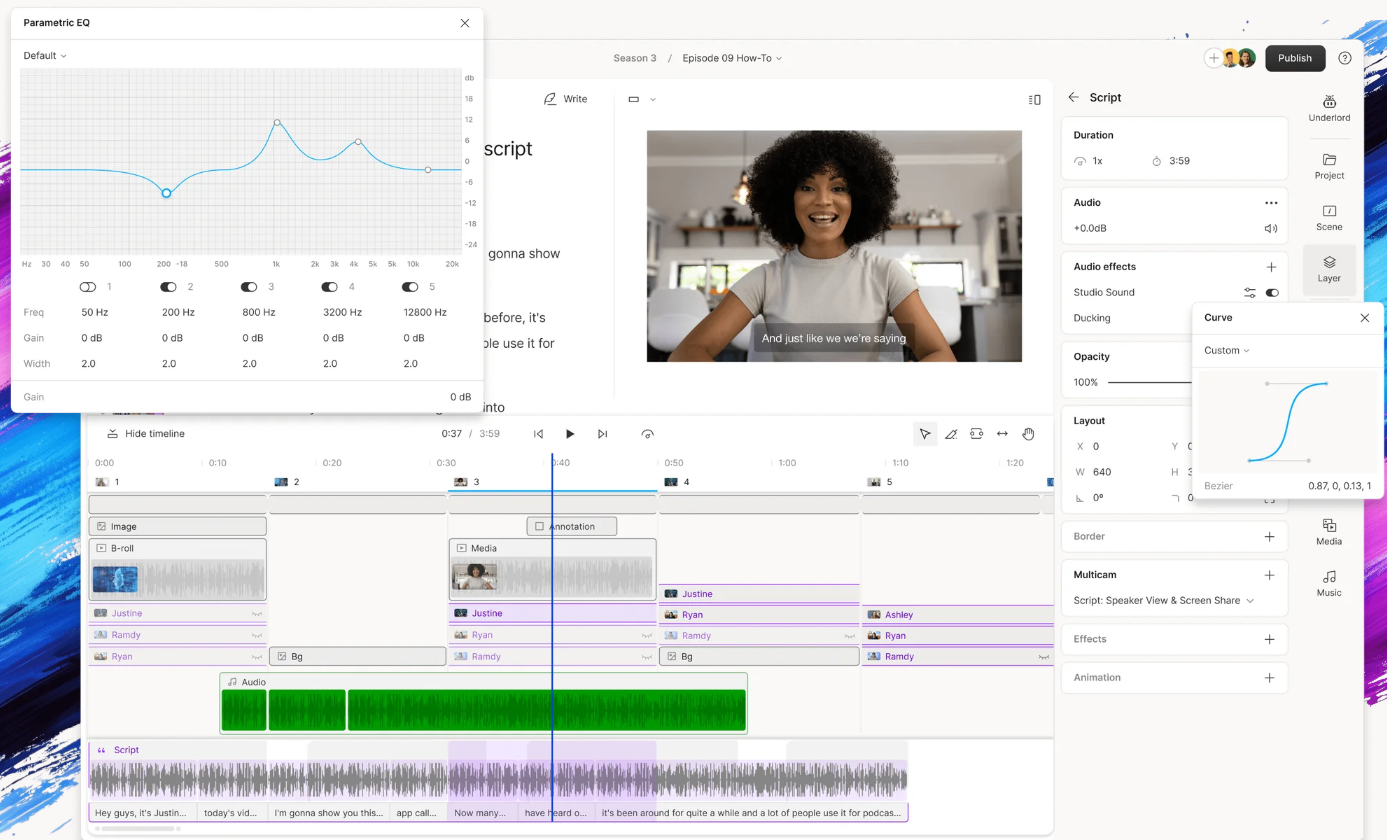Viewport: 1387px width, 840px height.
Task: Turn off the Studio Sound switch
Action: point(1272,292)
